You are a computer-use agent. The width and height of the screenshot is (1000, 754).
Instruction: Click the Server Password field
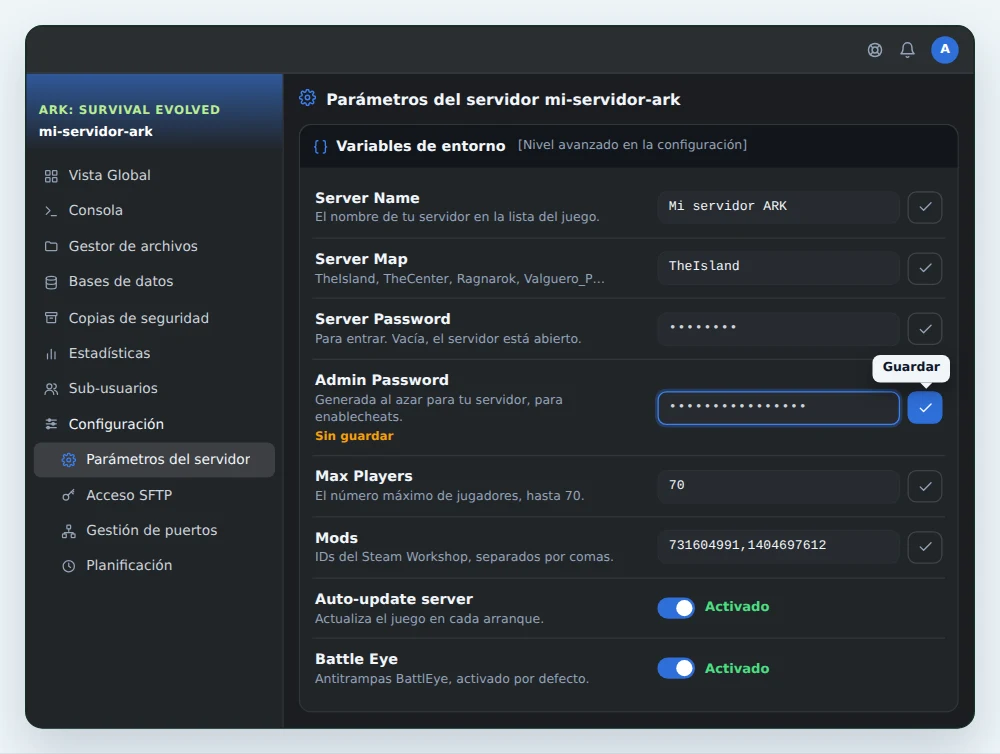778,329
